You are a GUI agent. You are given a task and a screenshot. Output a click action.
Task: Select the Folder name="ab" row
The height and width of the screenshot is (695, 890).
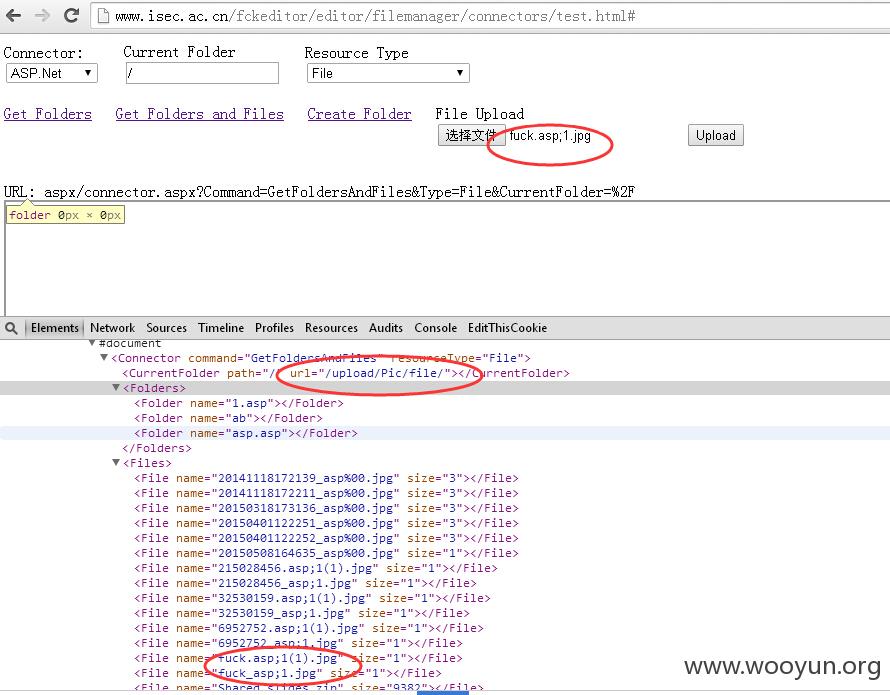click(x=228, y=418)
